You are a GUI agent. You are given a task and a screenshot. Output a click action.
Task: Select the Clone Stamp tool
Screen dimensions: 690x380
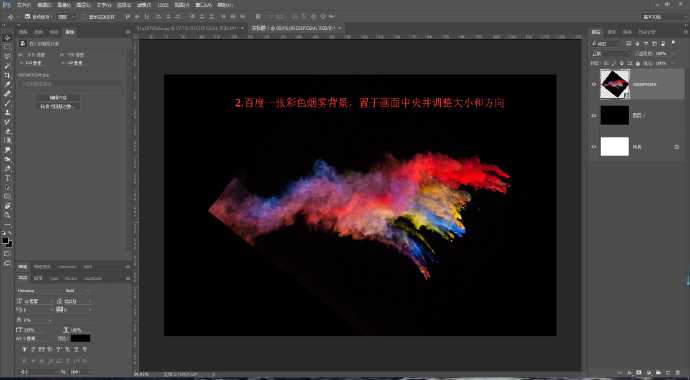(x=7, y=112)
